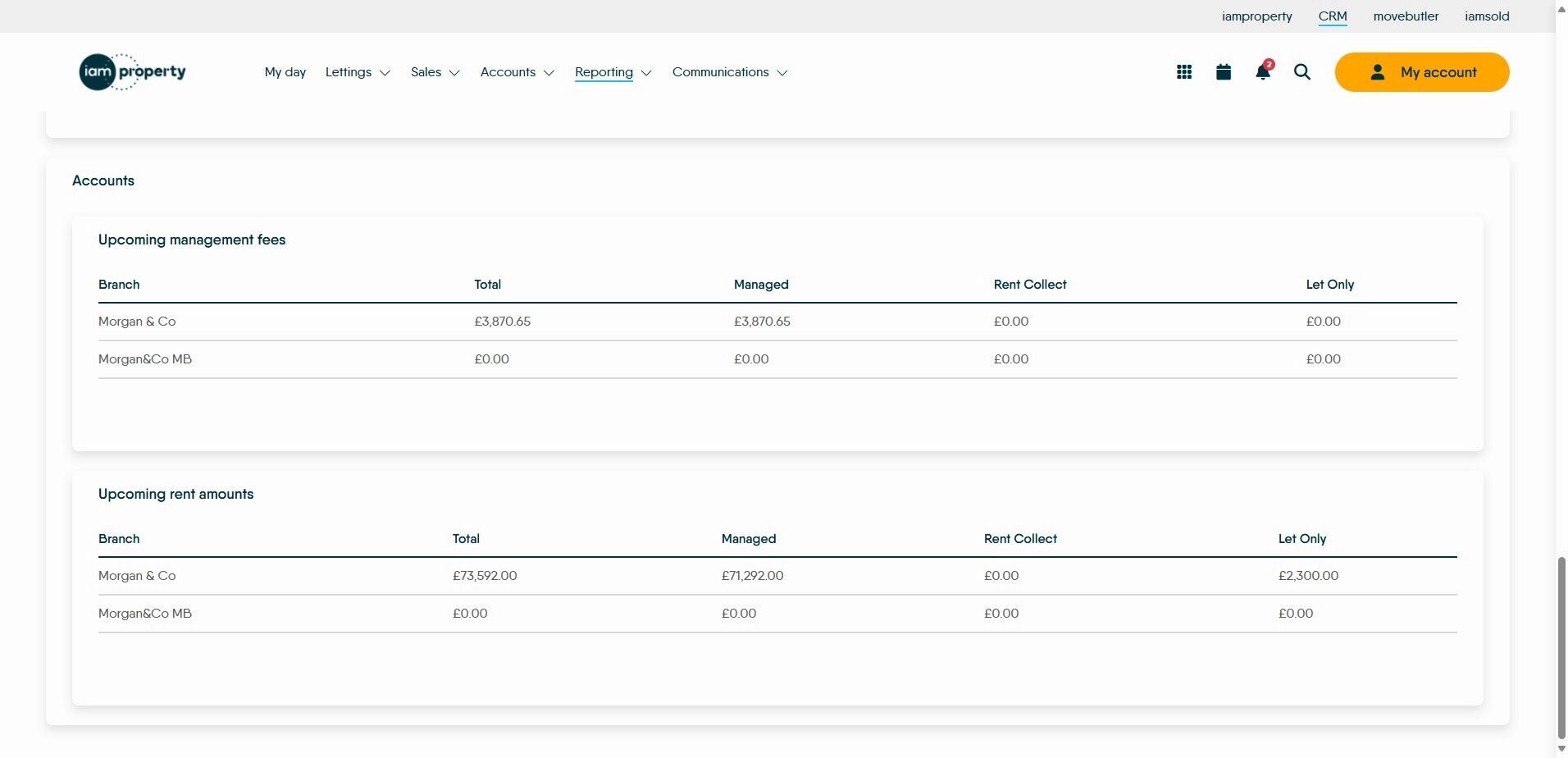Select the CRM tab
1568x758 pixels.
click(1333, 16)
